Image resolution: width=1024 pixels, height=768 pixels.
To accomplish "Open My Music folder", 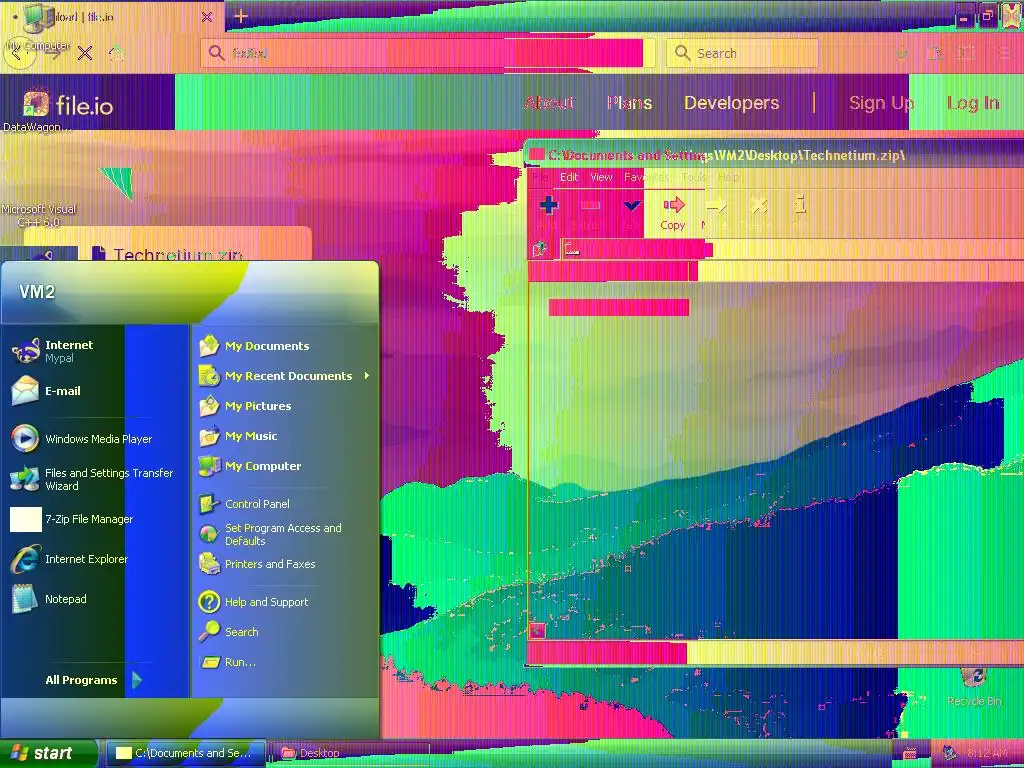I will point(238,436).
